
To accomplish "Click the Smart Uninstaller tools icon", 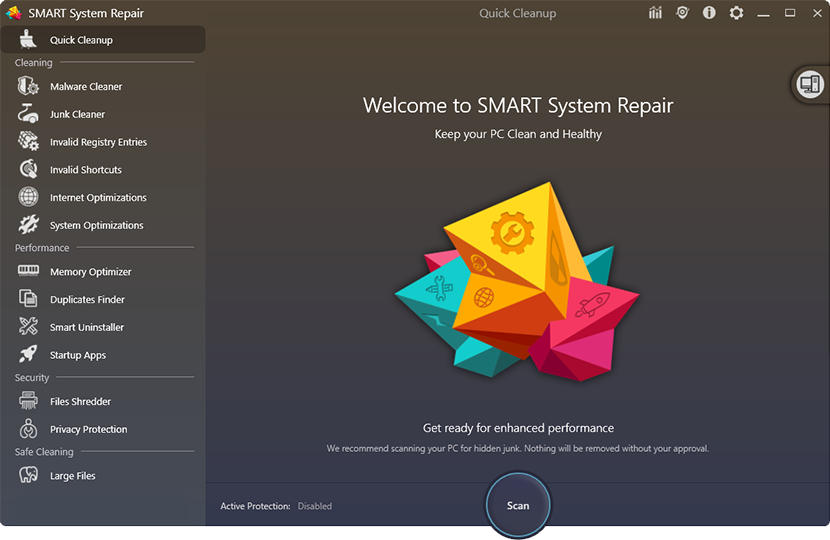I will point(28,326).
